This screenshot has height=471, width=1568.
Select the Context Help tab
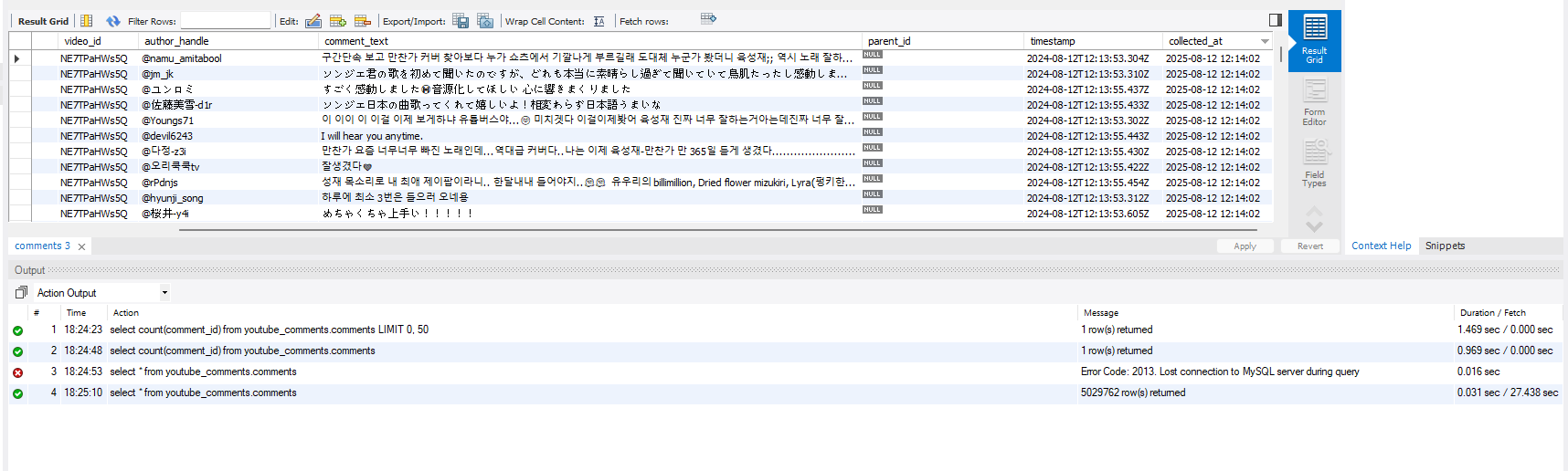coord(1381,246)
